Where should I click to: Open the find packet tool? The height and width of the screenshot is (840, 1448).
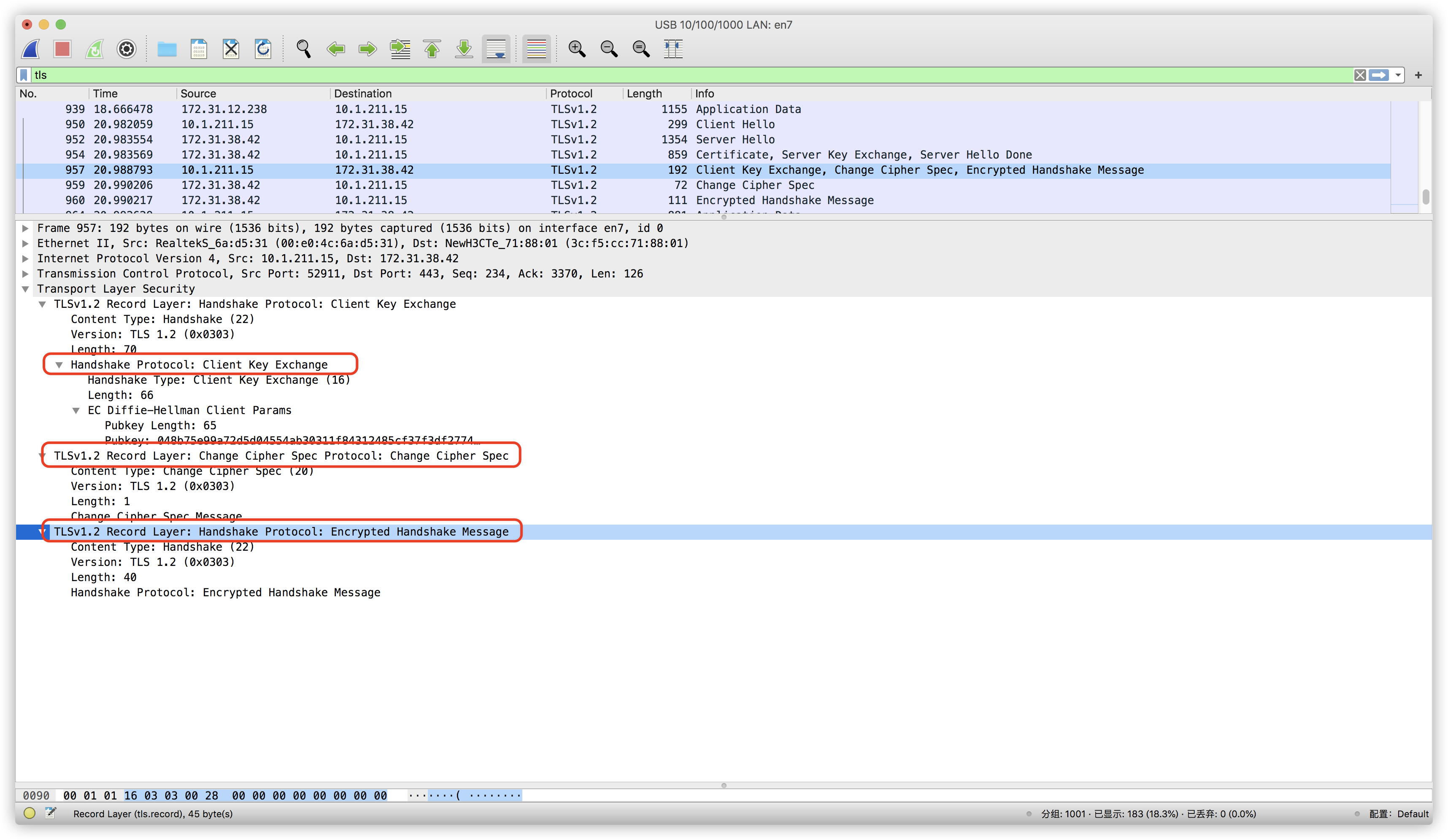pyautogui.click(x=304, y=49)
